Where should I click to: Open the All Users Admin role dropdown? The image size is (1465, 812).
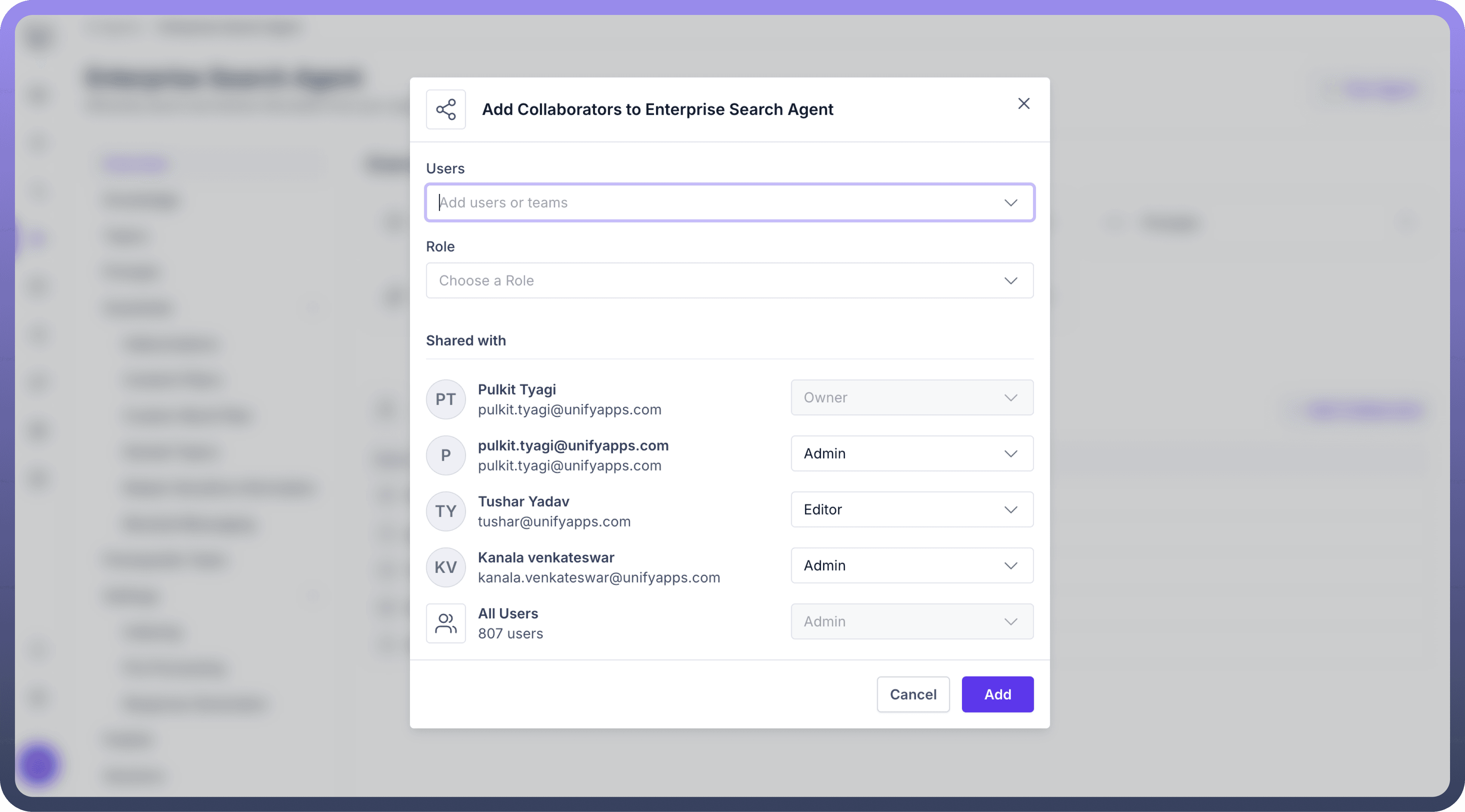[911, 621]
